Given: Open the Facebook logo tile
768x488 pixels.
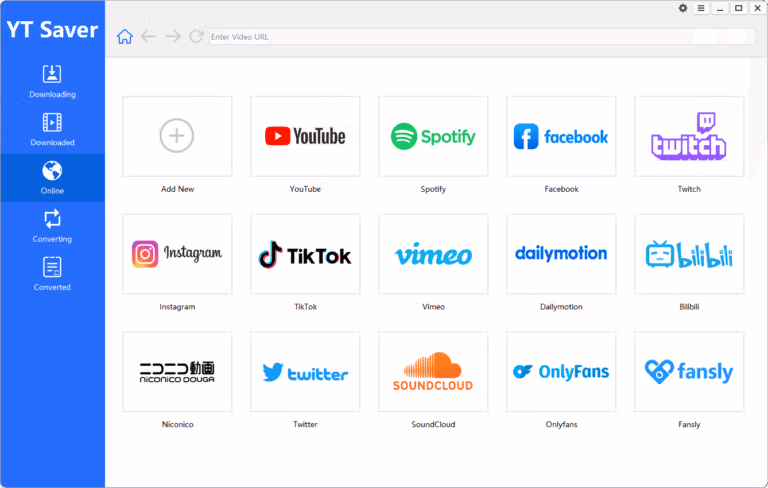Looking at the screenshot, I should (x=561, y=136).
